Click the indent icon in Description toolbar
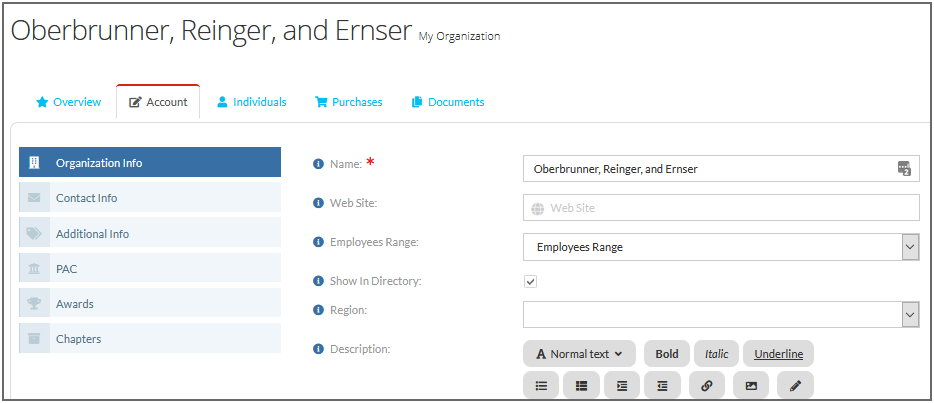 pos(622,386)
